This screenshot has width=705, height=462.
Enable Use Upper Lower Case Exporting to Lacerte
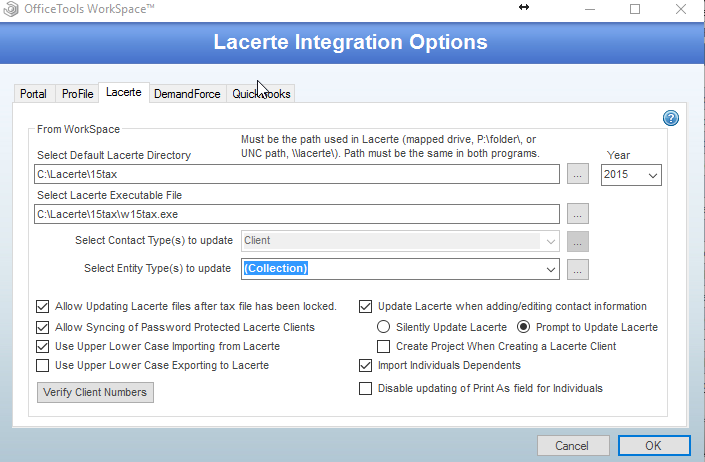(42, 365)
